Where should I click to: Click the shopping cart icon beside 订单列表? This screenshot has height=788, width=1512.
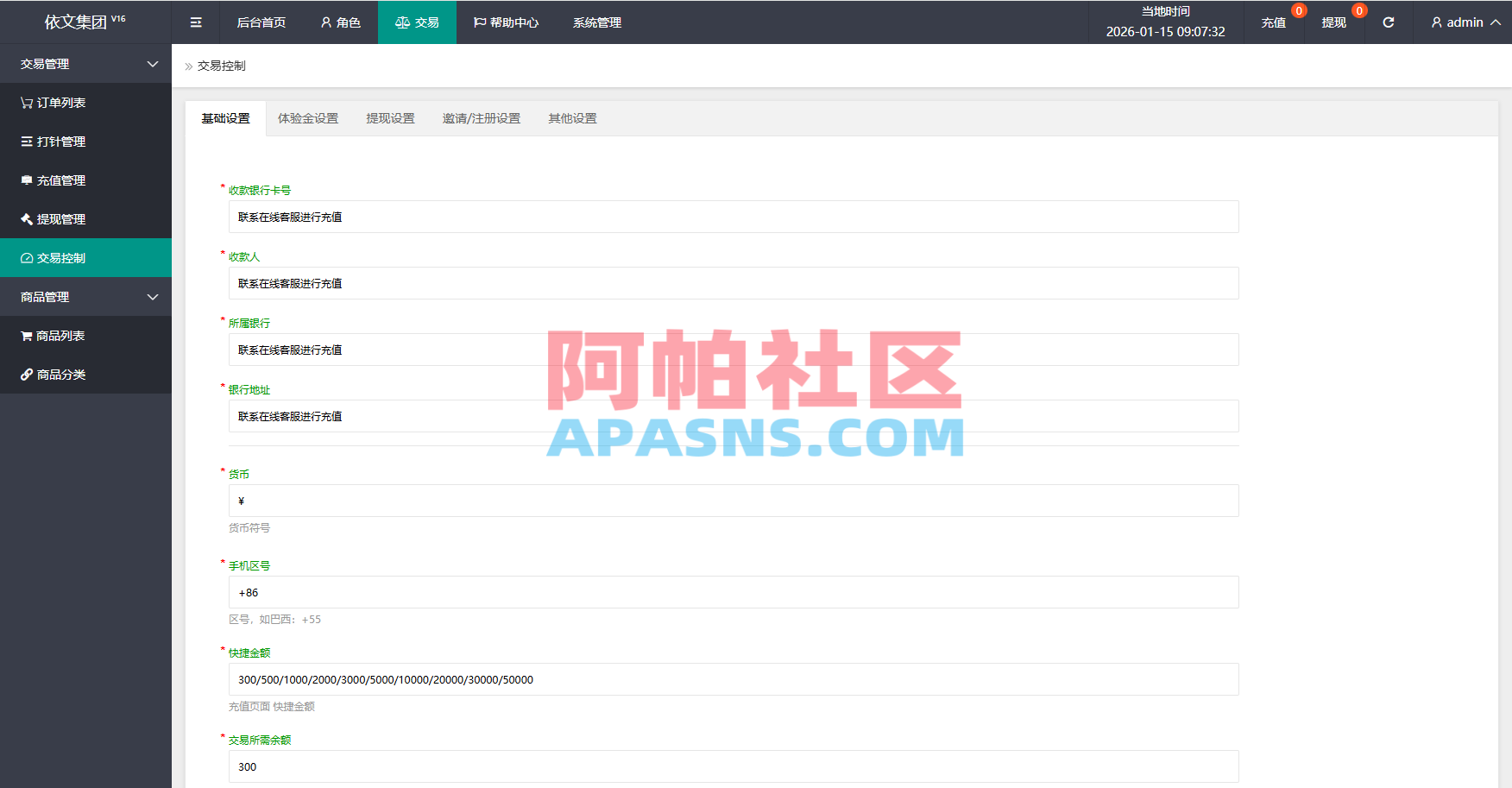click(x=27, y=103)
